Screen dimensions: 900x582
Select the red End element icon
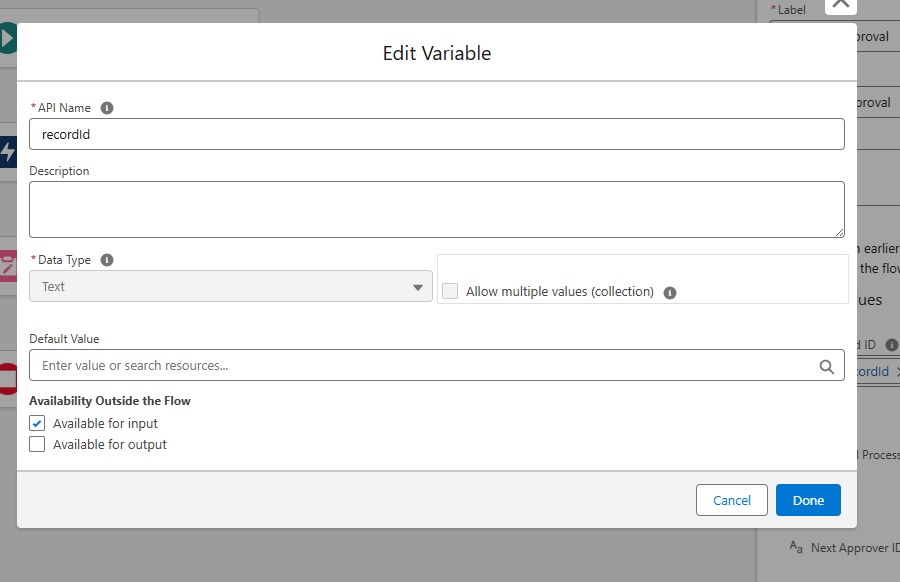tap(8, 379)
